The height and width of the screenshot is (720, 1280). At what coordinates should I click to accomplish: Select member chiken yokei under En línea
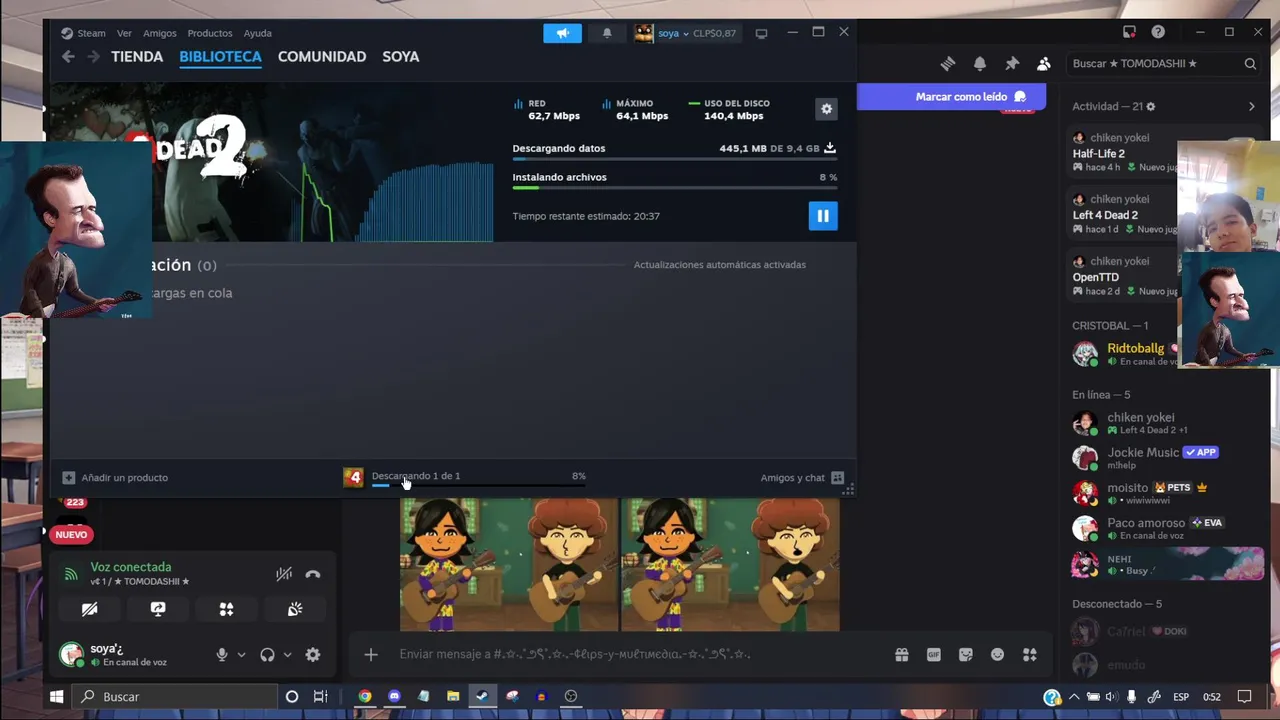tap(1165, 423)
